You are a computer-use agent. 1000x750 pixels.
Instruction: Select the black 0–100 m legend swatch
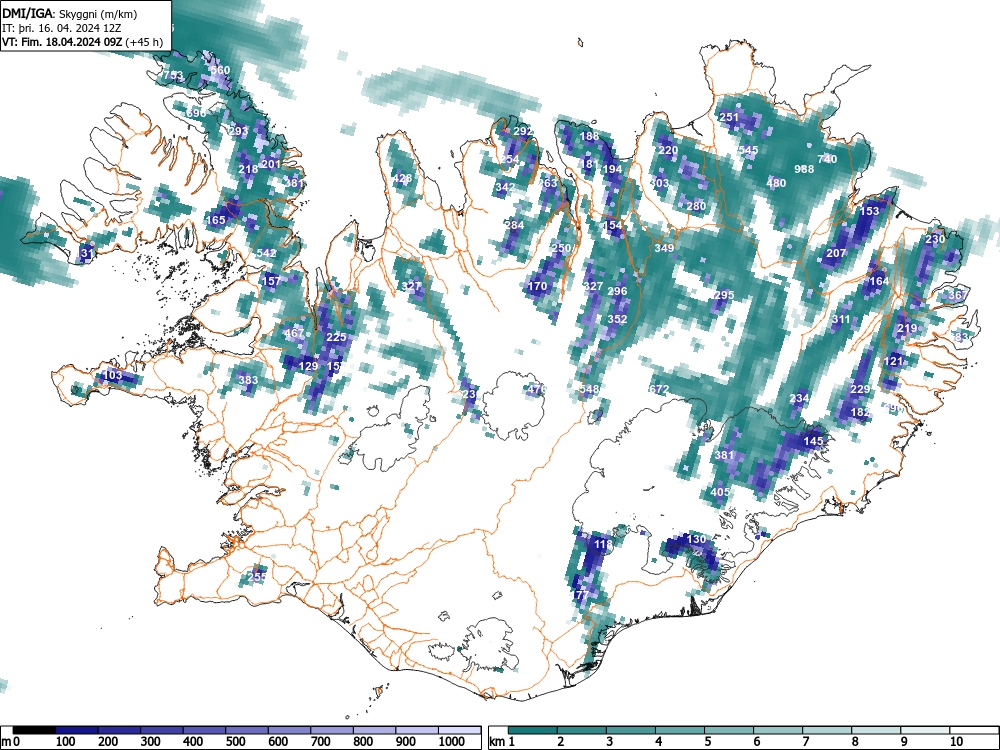(34, 730)
